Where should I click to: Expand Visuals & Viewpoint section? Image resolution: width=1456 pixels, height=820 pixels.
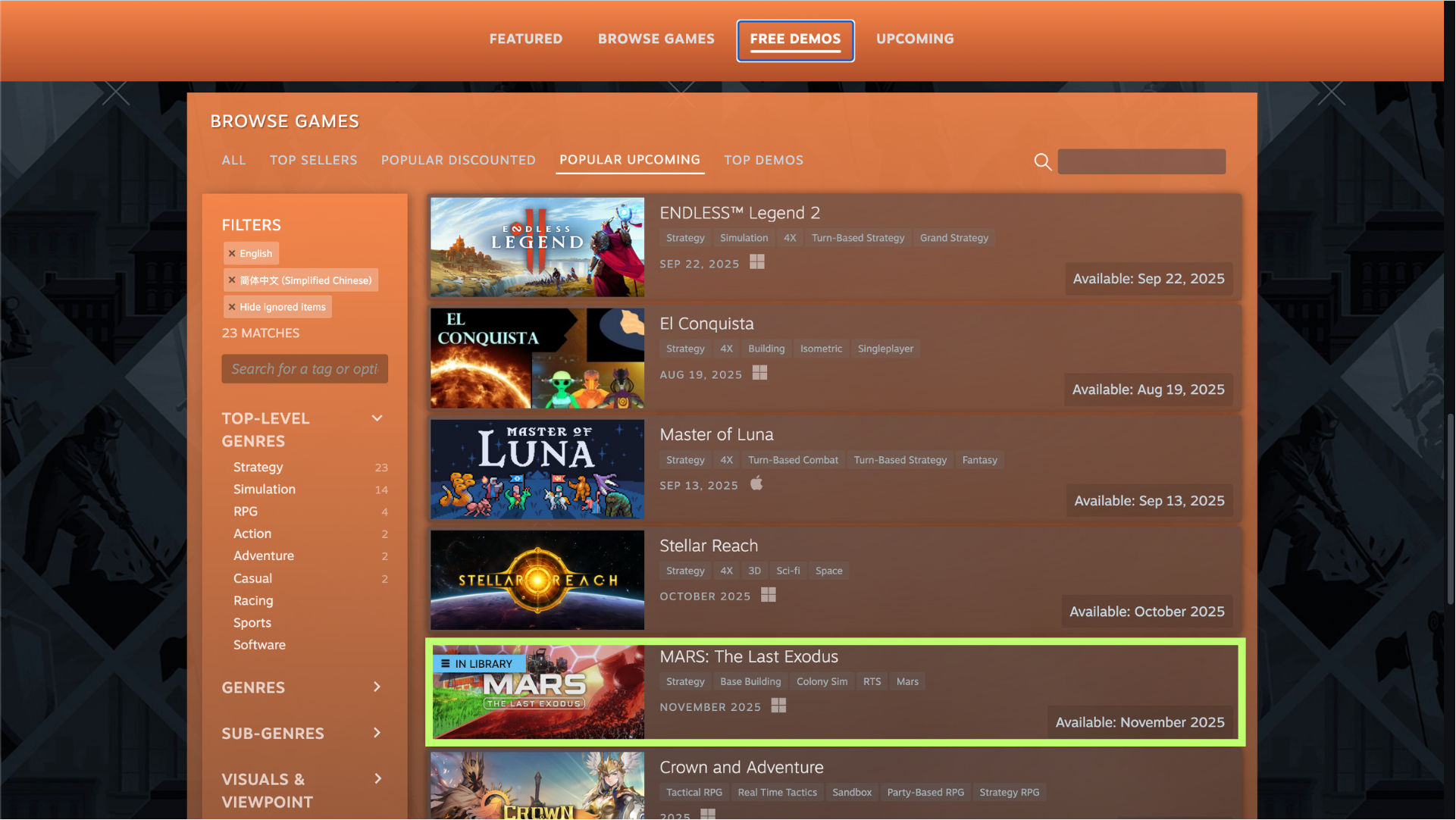click(x=377, y=779)
